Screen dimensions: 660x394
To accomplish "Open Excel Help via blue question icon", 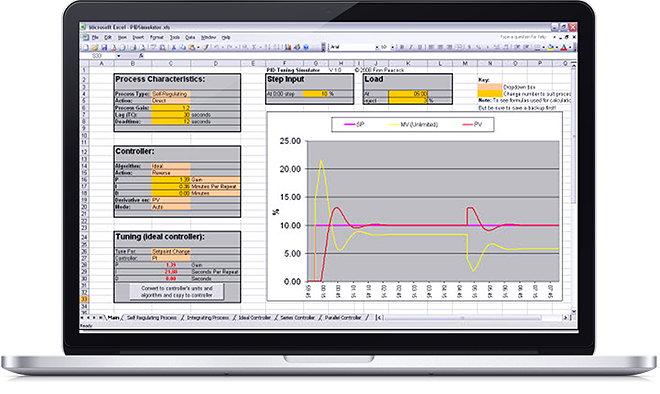I will pyautogui.click(x=306, y=47).
